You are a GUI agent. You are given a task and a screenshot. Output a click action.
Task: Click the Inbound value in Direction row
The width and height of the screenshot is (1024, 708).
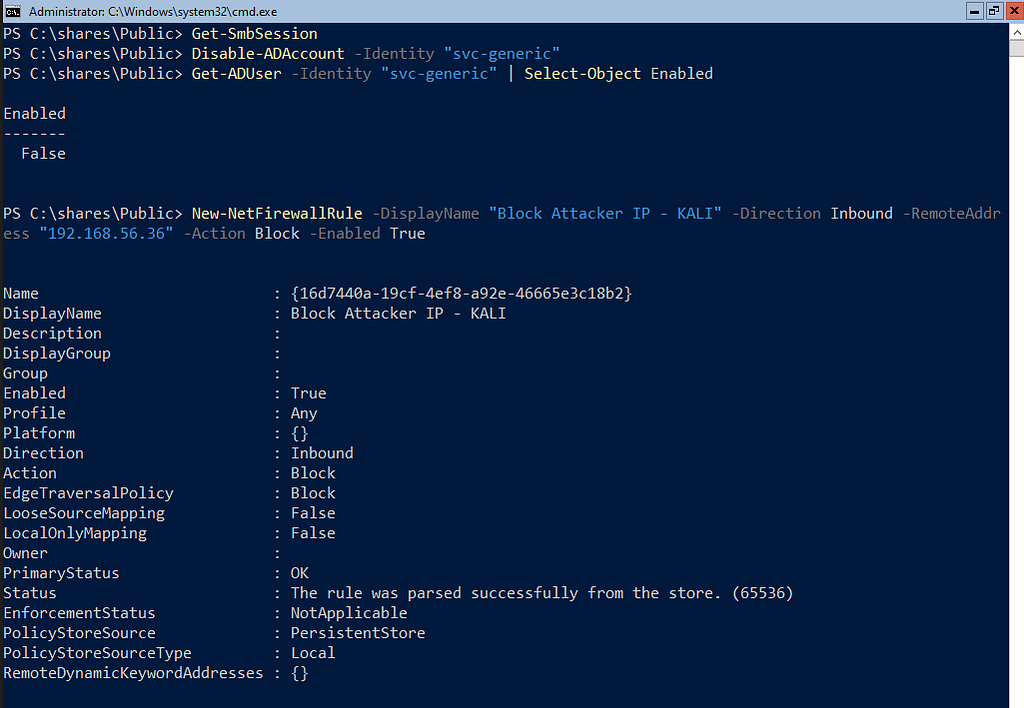click(x=322, y=453)
